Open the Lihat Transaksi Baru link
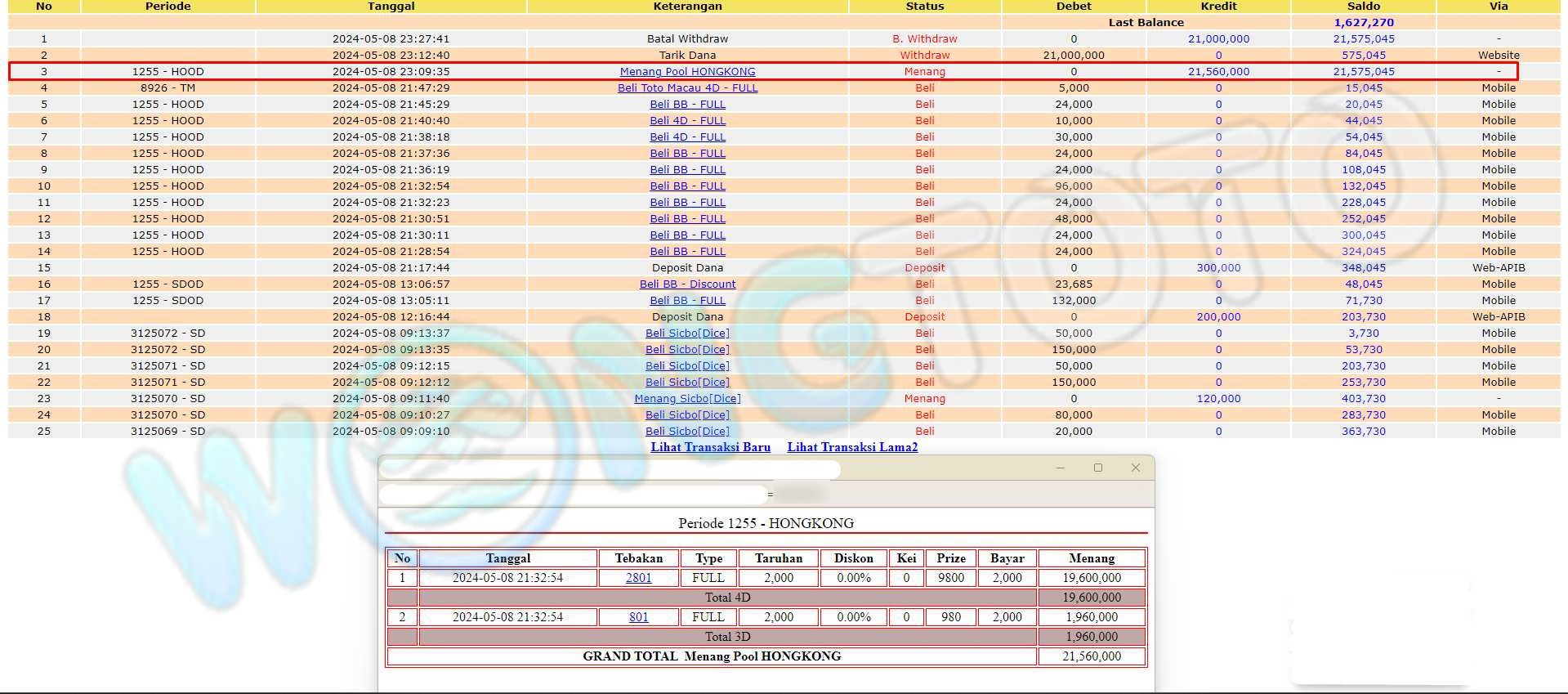The height and width of the screenshot is (694, 1568). click(710, 447)
